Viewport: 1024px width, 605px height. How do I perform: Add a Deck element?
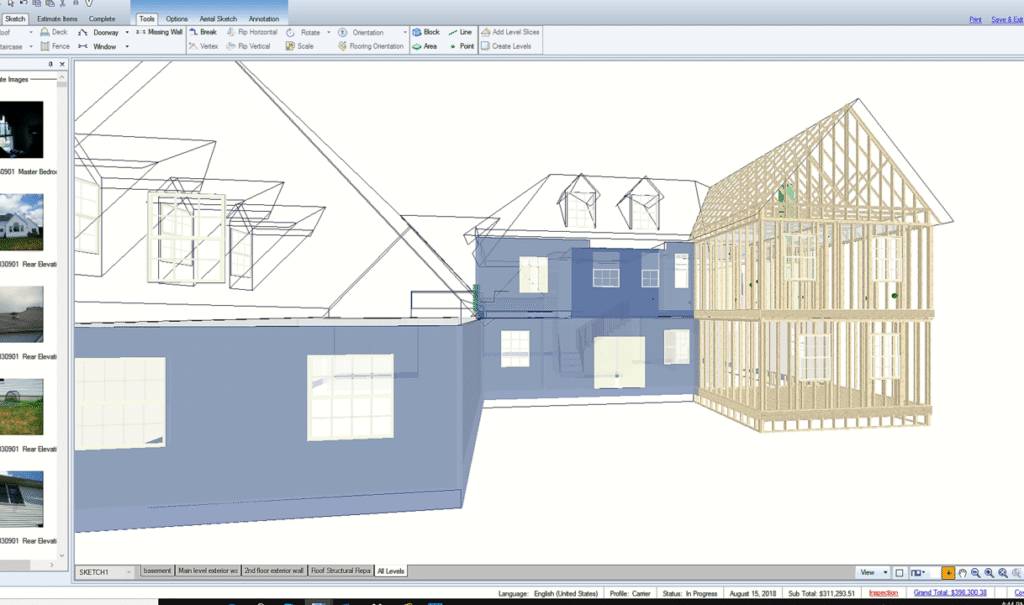[x=54, y=32]
